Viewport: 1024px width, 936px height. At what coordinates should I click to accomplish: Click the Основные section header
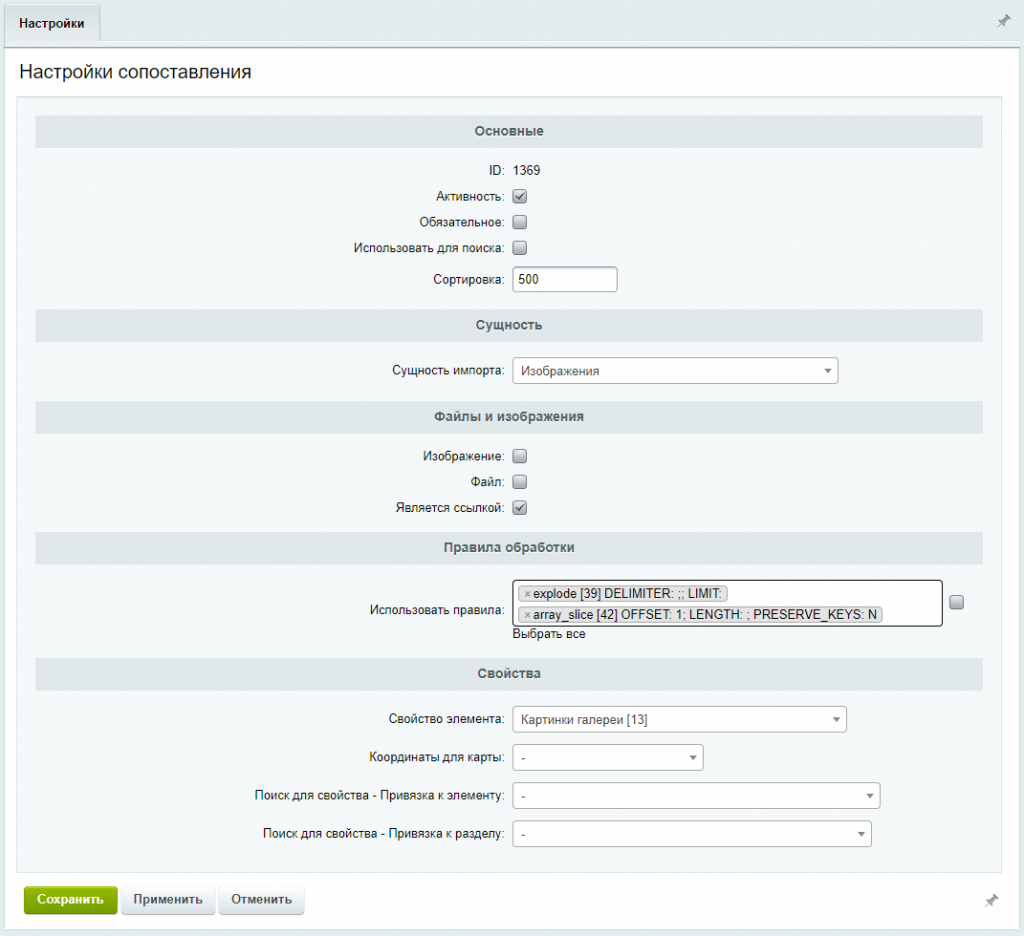click(509, 131)
